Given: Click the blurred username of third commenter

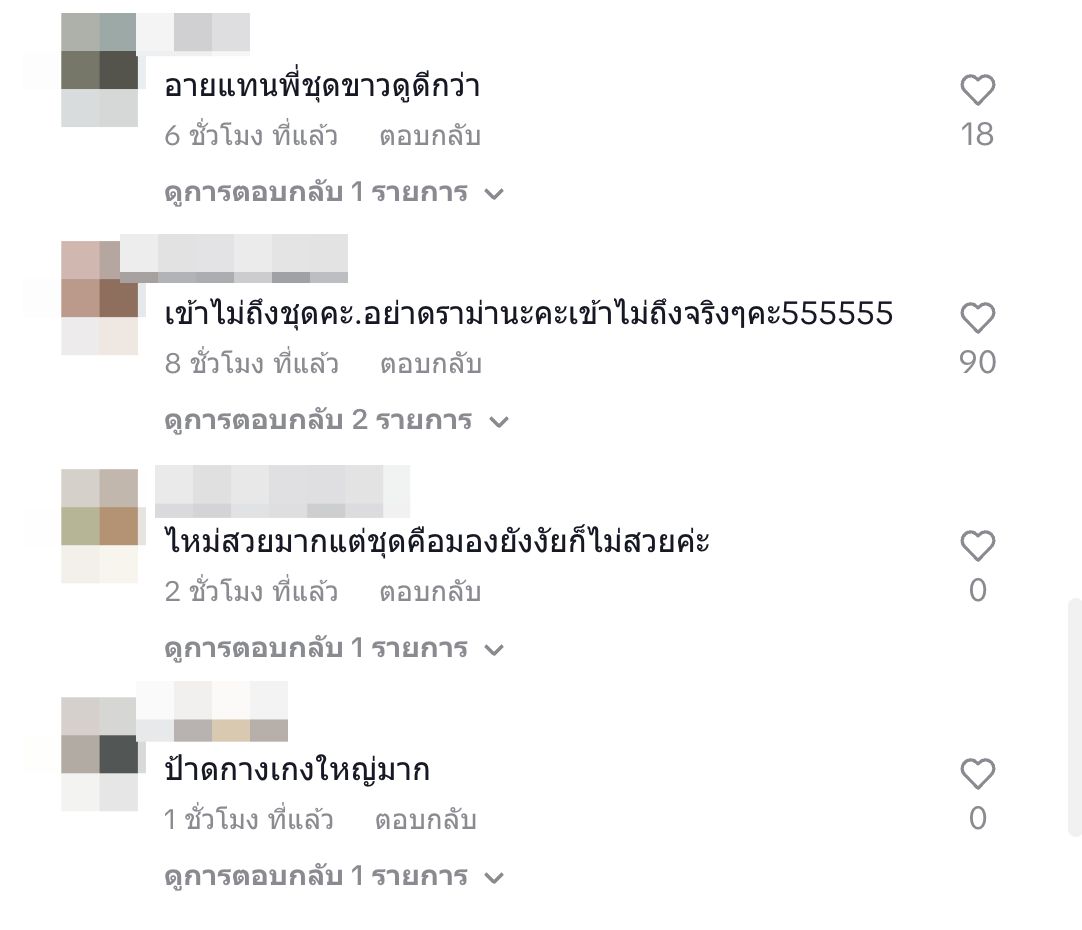Looking at the screenshot, I should pos(282,491).
